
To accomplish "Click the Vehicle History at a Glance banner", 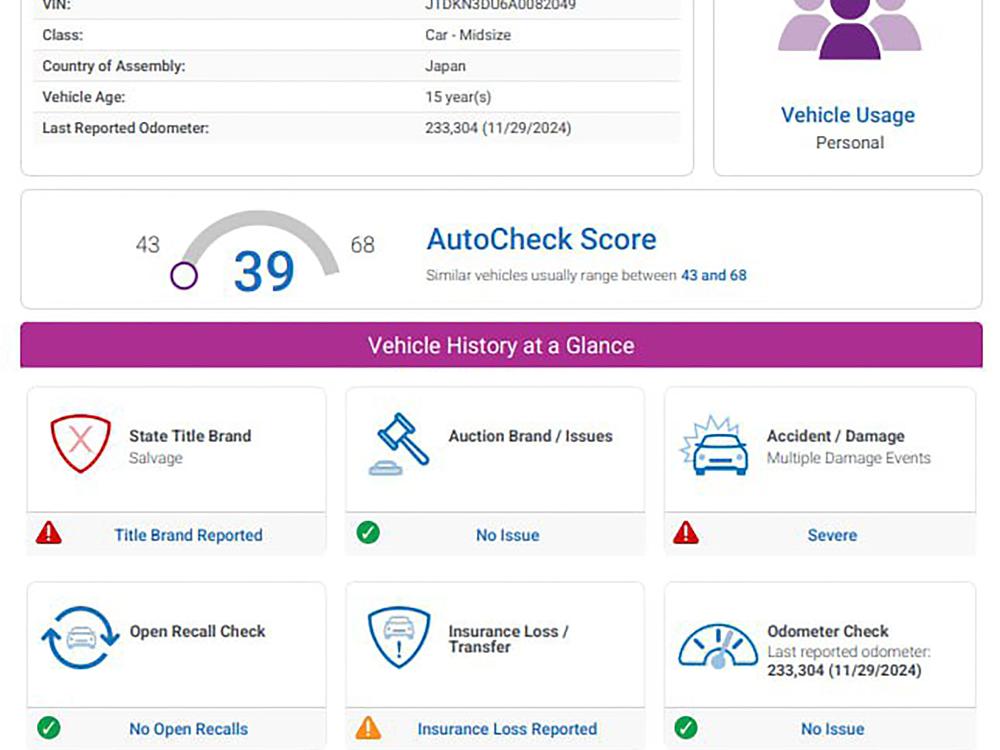I will (x=501, y=345).
